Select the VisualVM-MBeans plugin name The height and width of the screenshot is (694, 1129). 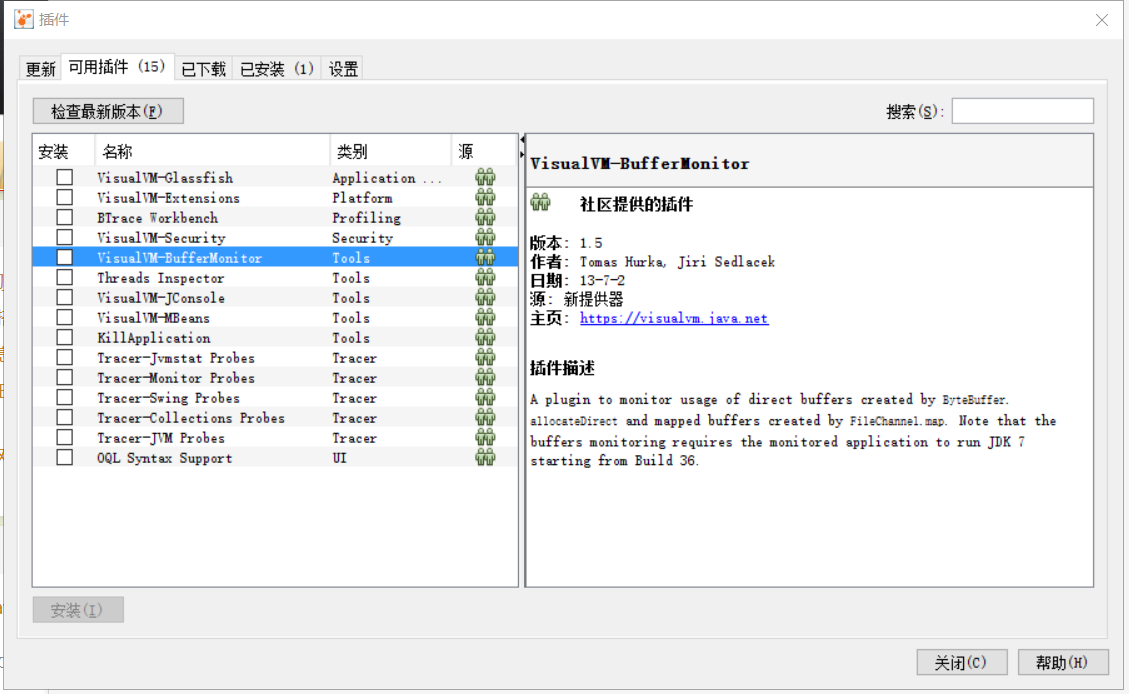[x=153, y=317]
